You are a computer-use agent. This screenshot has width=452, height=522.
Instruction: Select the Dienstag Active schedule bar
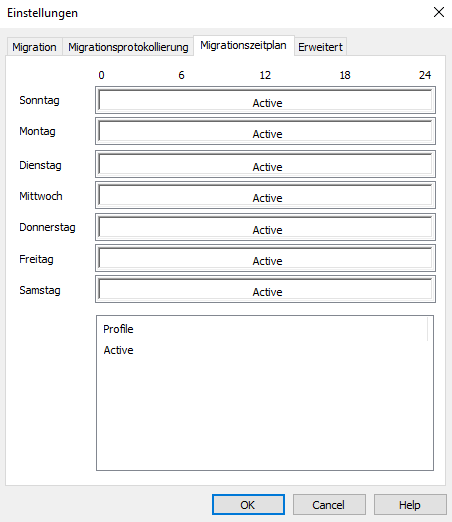(x=265, y=164)
